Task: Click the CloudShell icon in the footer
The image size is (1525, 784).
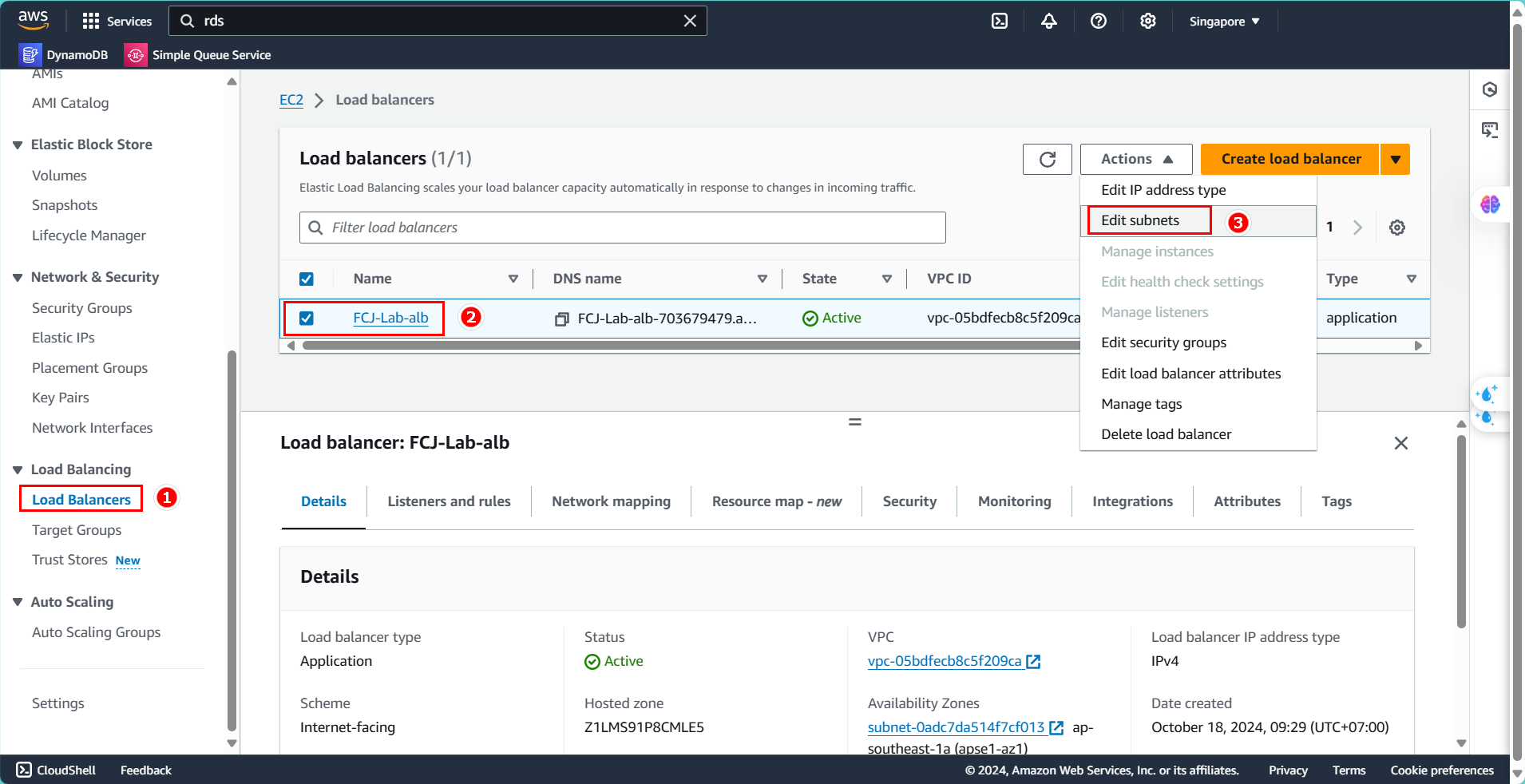Action: pyautogui.click(x=24, y=770)
